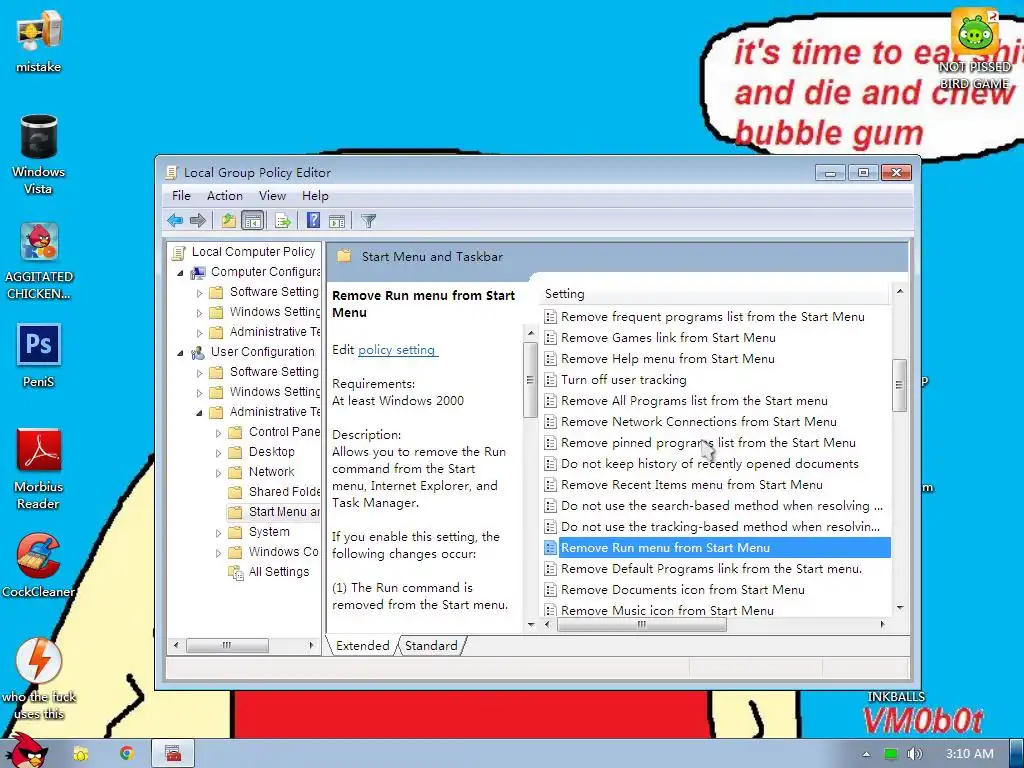Image resolution: width=1024 pixels, height=768 pixels.
Task: Toggle Show/Hide Console Tree toolbar icon
Action: (x=252, y=221)
